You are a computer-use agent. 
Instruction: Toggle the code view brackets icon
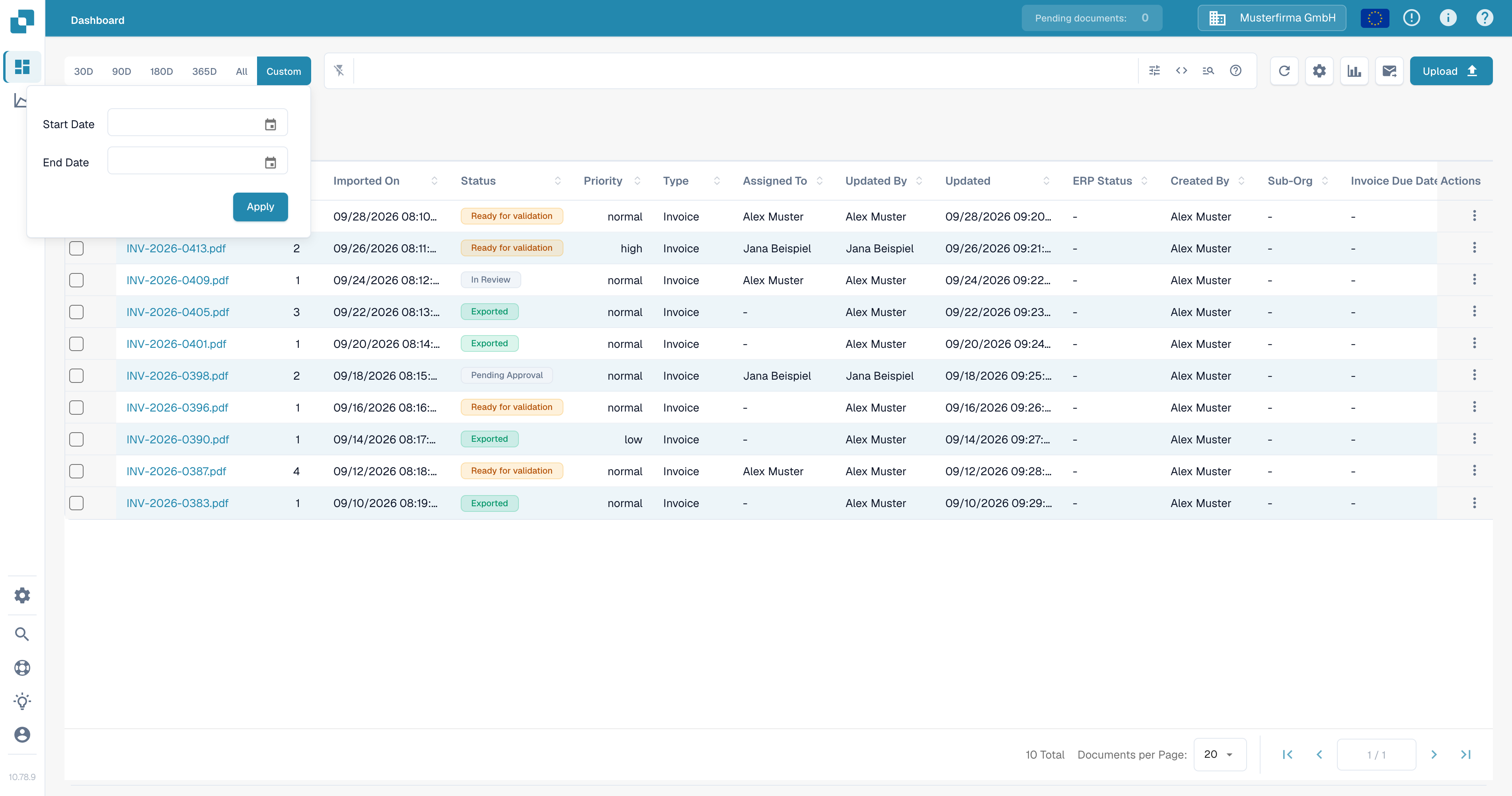click(1181, 70)
